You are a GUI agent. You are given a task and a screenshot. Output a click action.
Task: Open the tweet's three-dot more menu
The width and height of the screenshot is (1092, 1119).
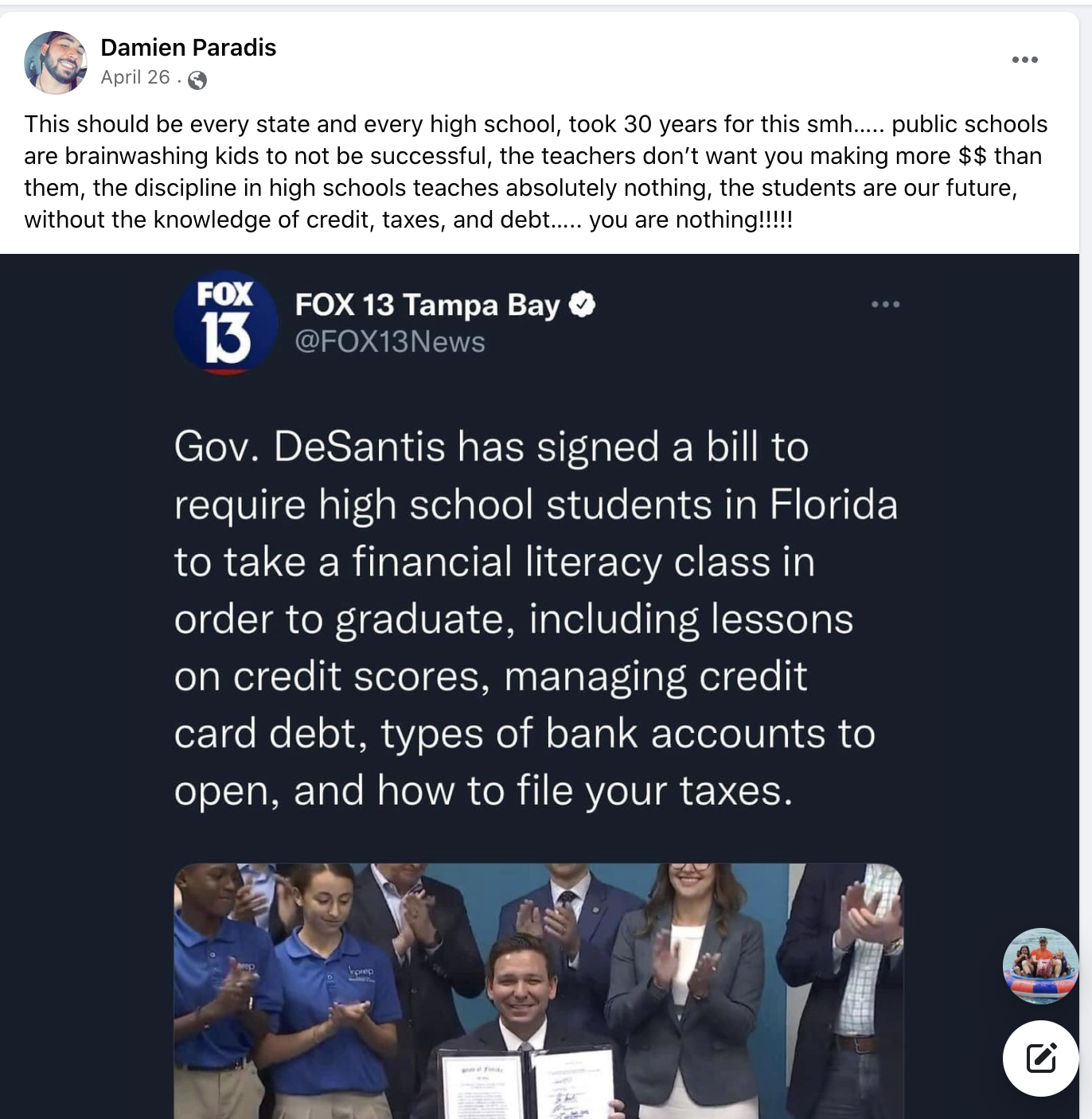pos(885,304)
